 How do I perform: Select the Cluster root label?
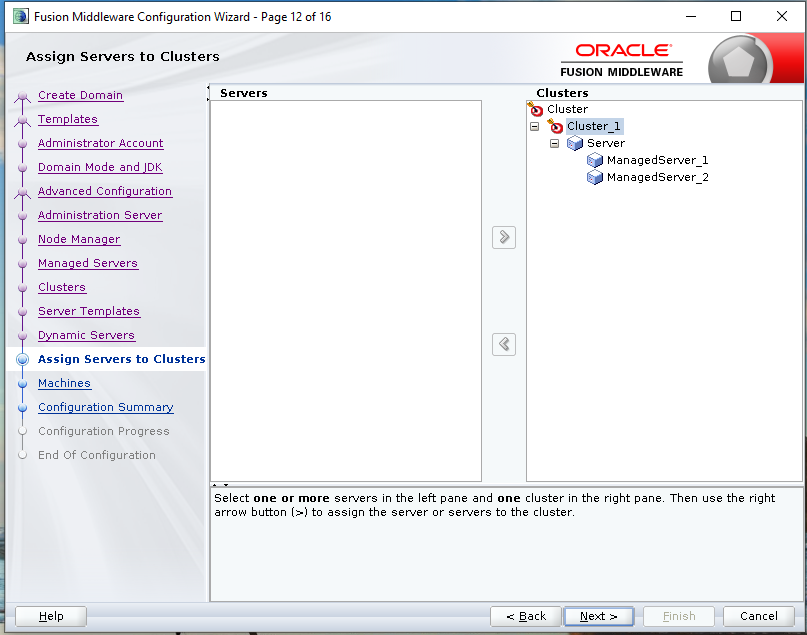pos(567,109)
